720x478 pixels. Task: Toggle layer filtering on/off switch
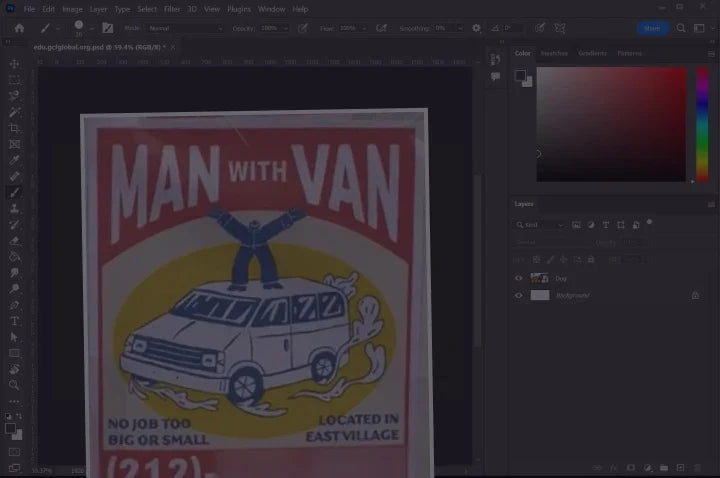point(649,222)
